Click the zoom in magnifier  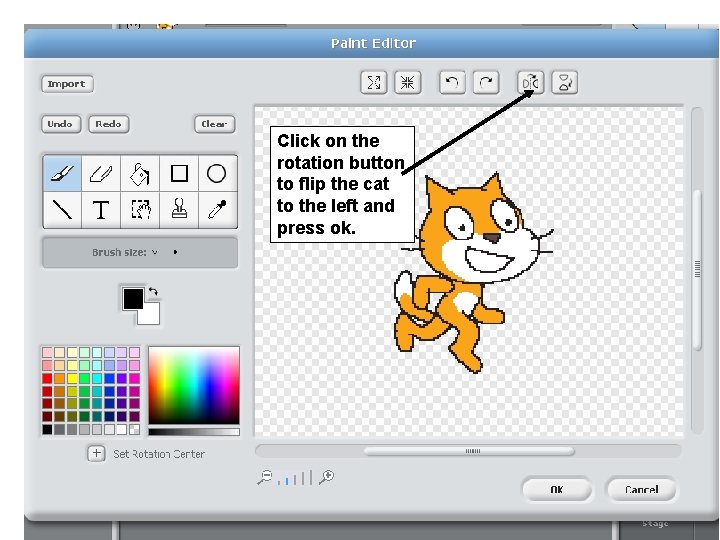(x=326, y=478)
